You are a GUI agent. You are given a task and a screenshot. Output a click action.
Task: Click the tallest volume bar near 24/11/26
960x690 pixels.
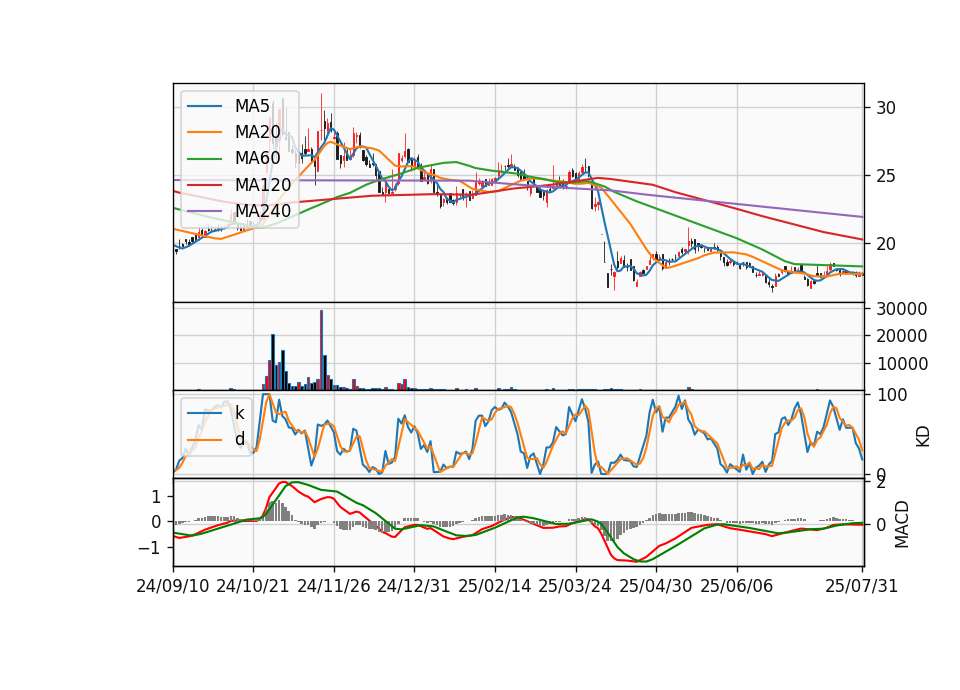[321, 350]
